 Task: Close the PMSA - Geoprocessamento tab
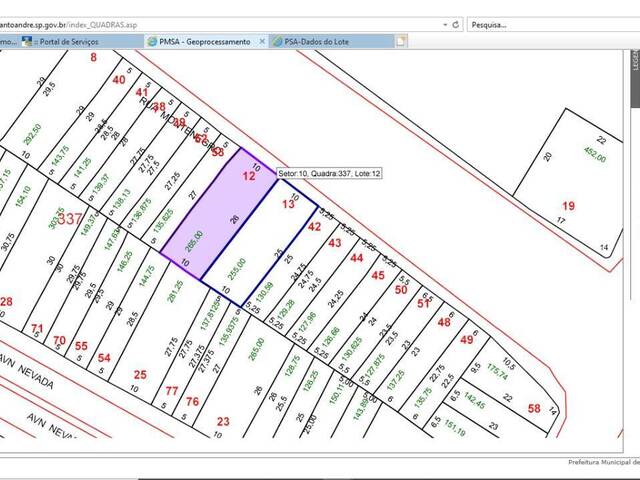(262, 42)
